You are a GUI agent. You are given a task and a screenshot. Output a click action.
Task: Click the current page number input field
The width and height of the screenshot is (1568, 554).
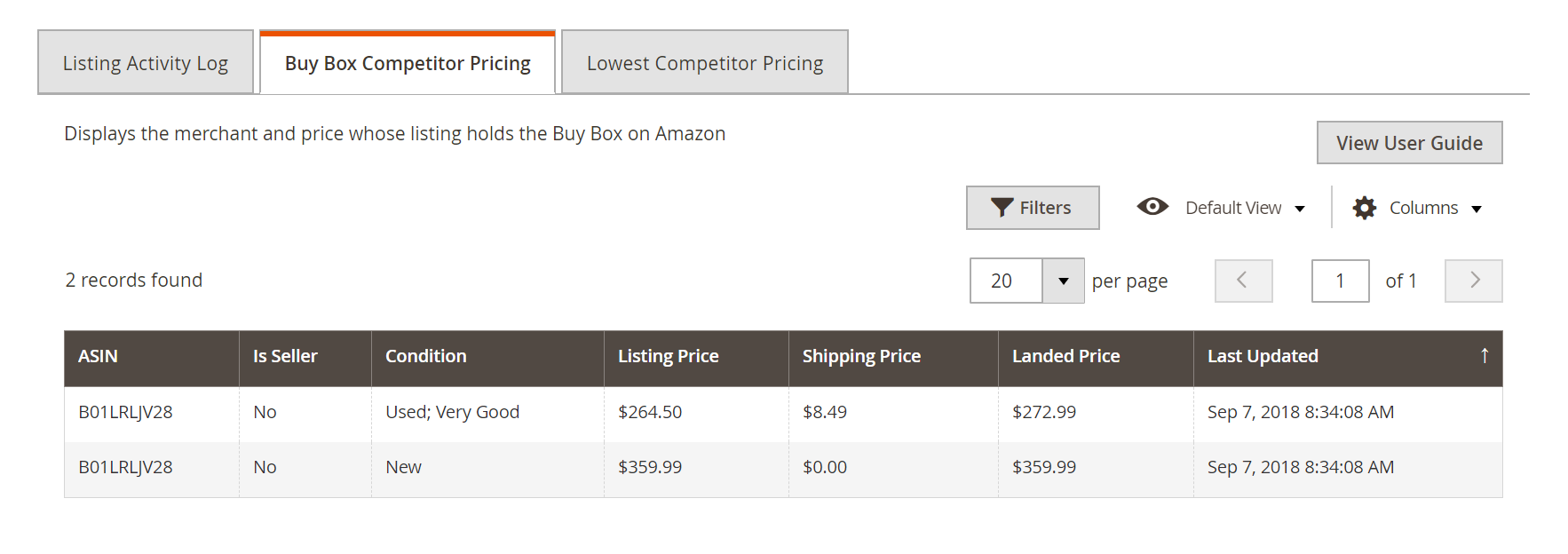1341,281
